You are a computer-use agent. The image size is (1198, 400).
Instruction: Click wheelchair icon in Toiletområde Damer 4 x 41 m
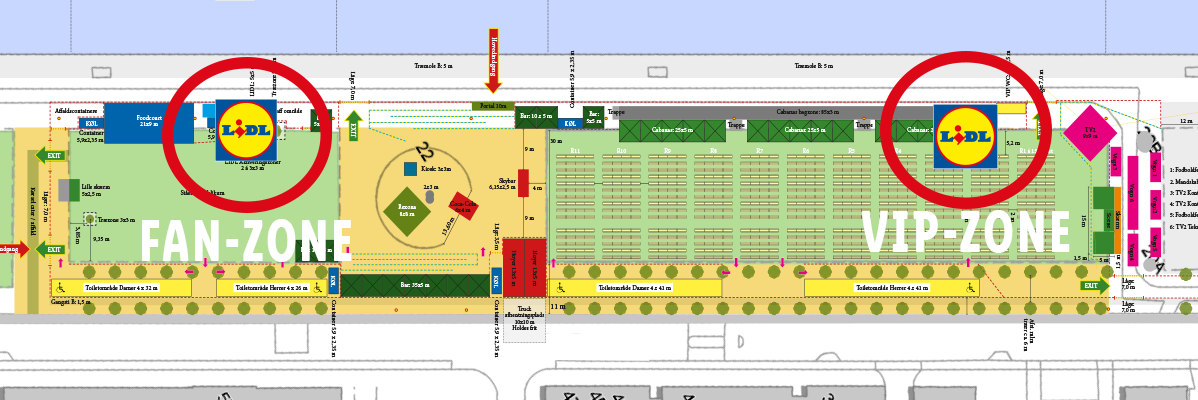click(x=562, y=288)
